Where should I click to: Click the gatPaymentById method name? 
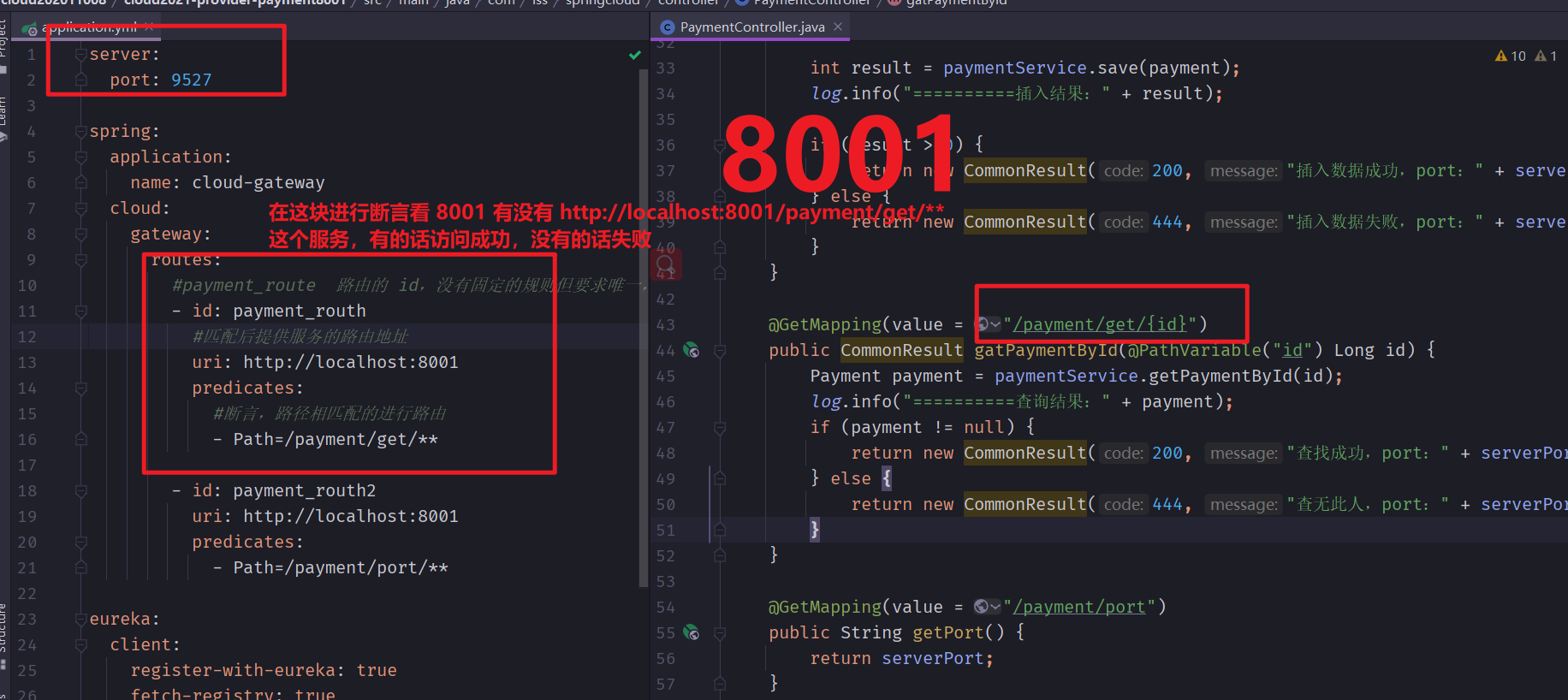pos(1046,350)
